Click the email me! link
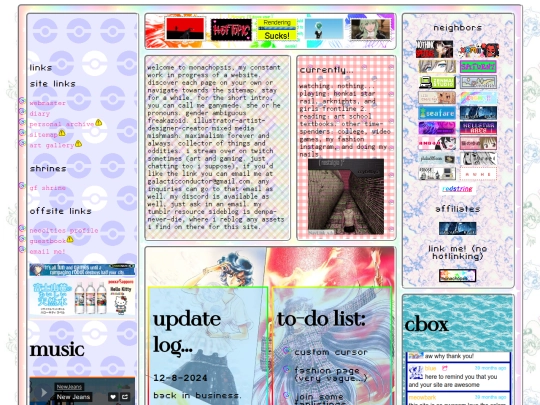 pos(48,252)
